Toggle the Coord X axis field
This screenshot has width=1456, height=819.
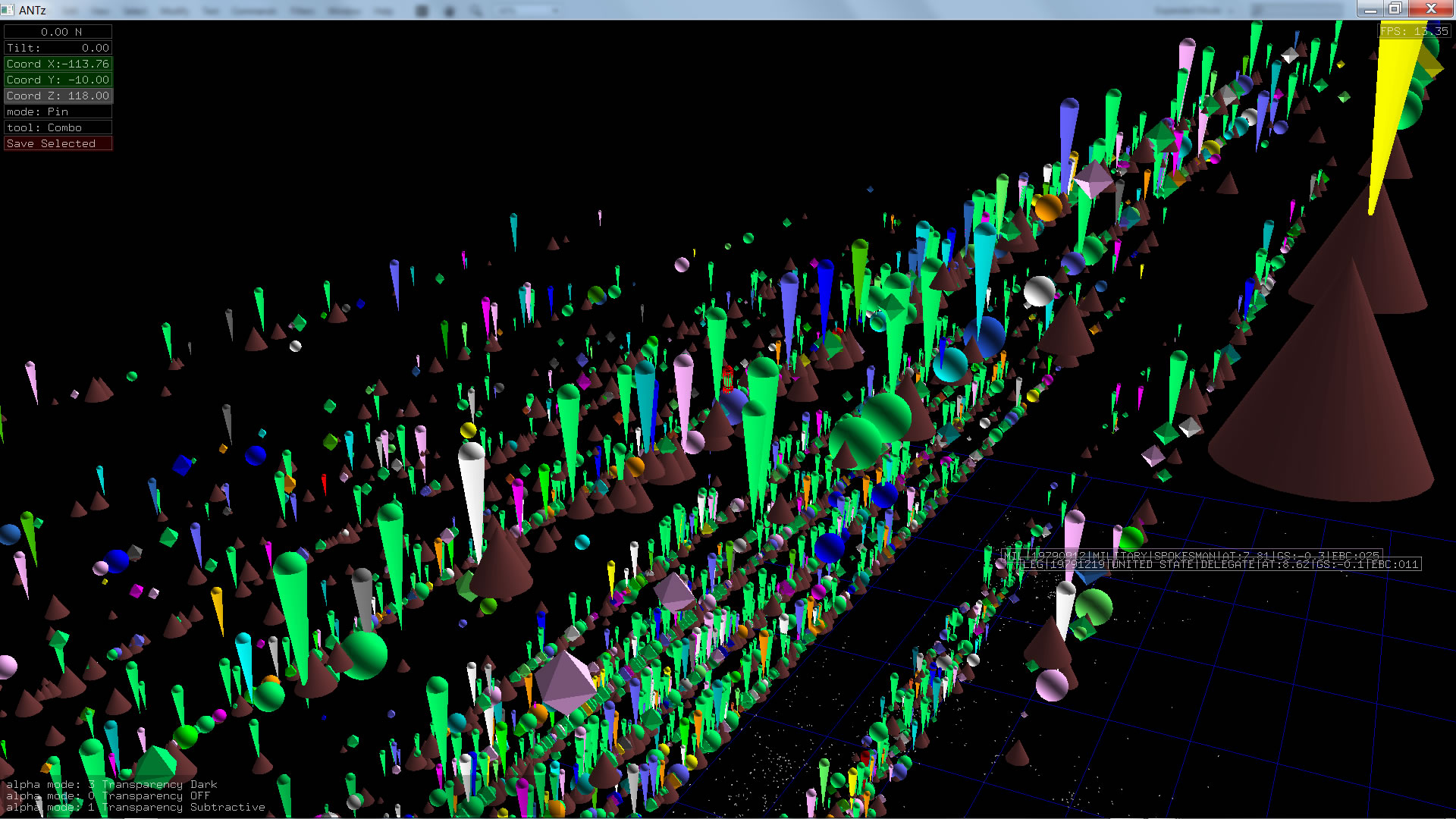58,64
